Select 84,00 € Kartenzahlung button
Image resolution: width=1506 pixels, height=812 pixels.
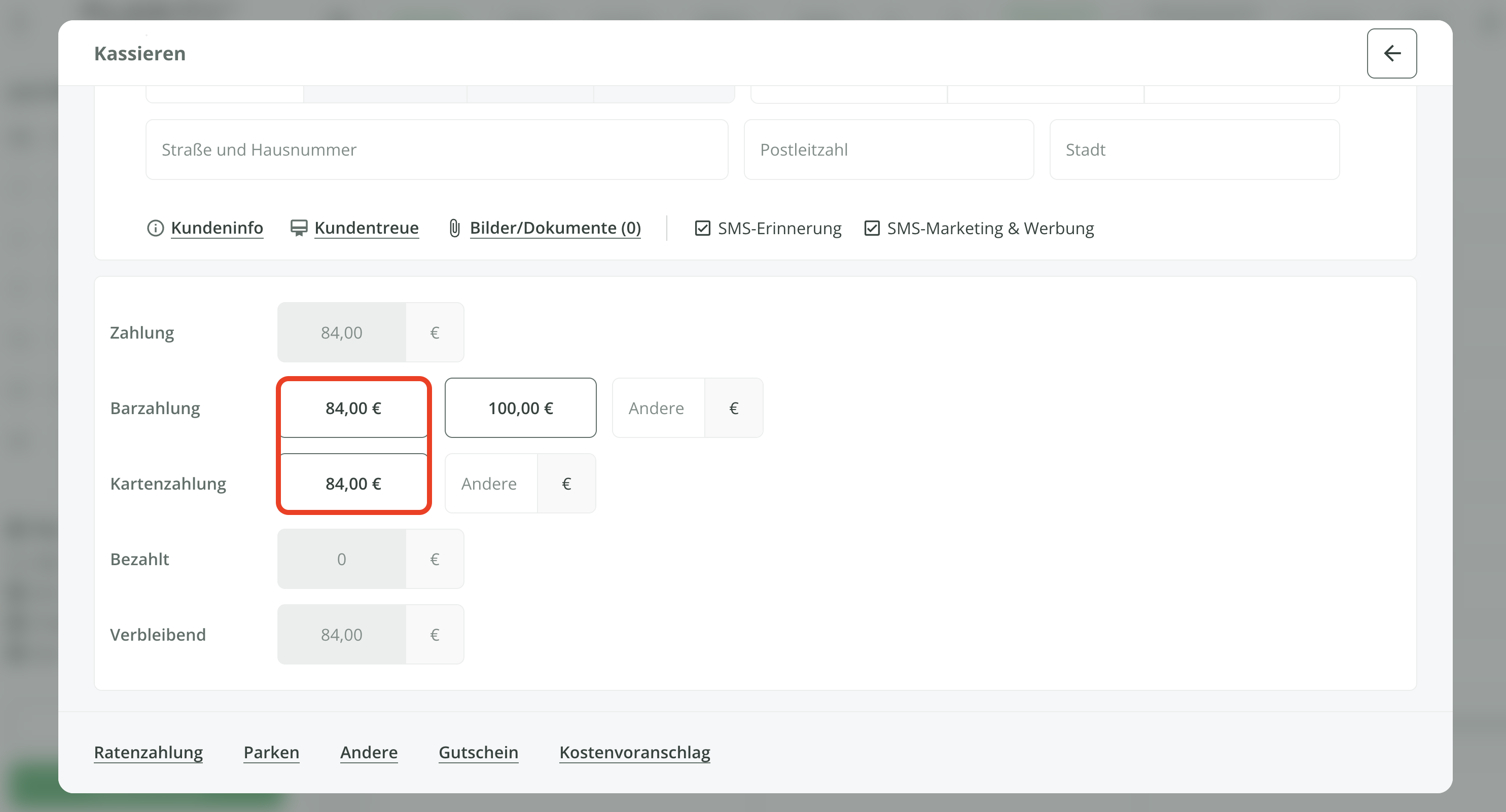point(353,484)
